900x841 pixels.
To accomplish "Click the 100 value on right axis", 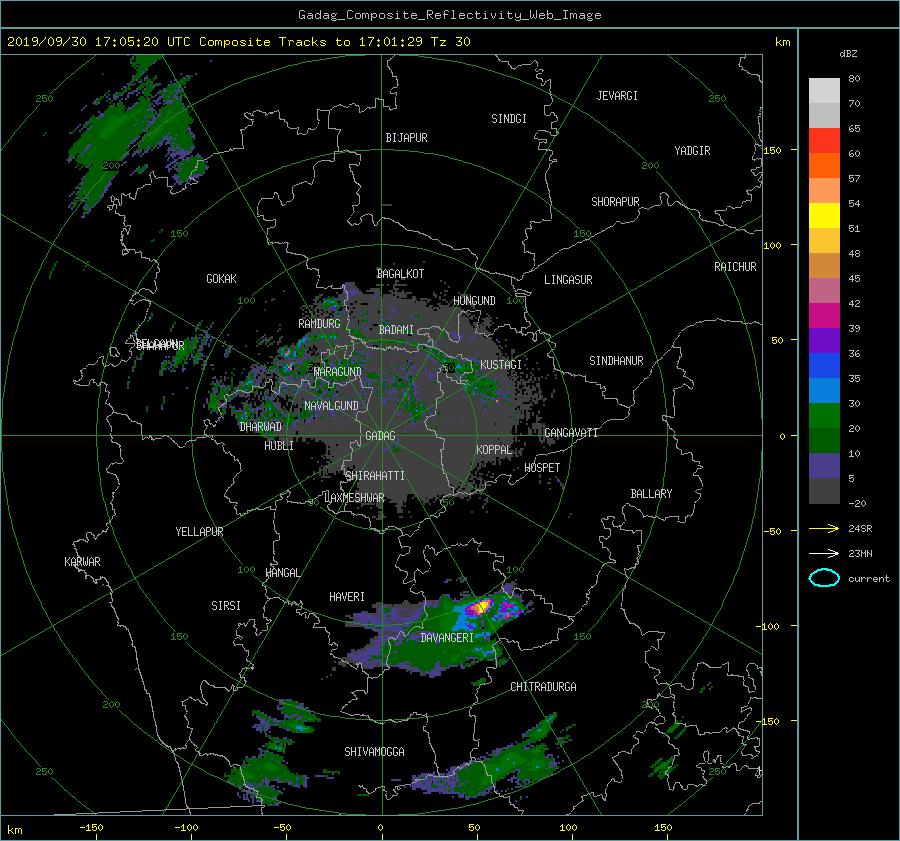I will tap(773, 246).
